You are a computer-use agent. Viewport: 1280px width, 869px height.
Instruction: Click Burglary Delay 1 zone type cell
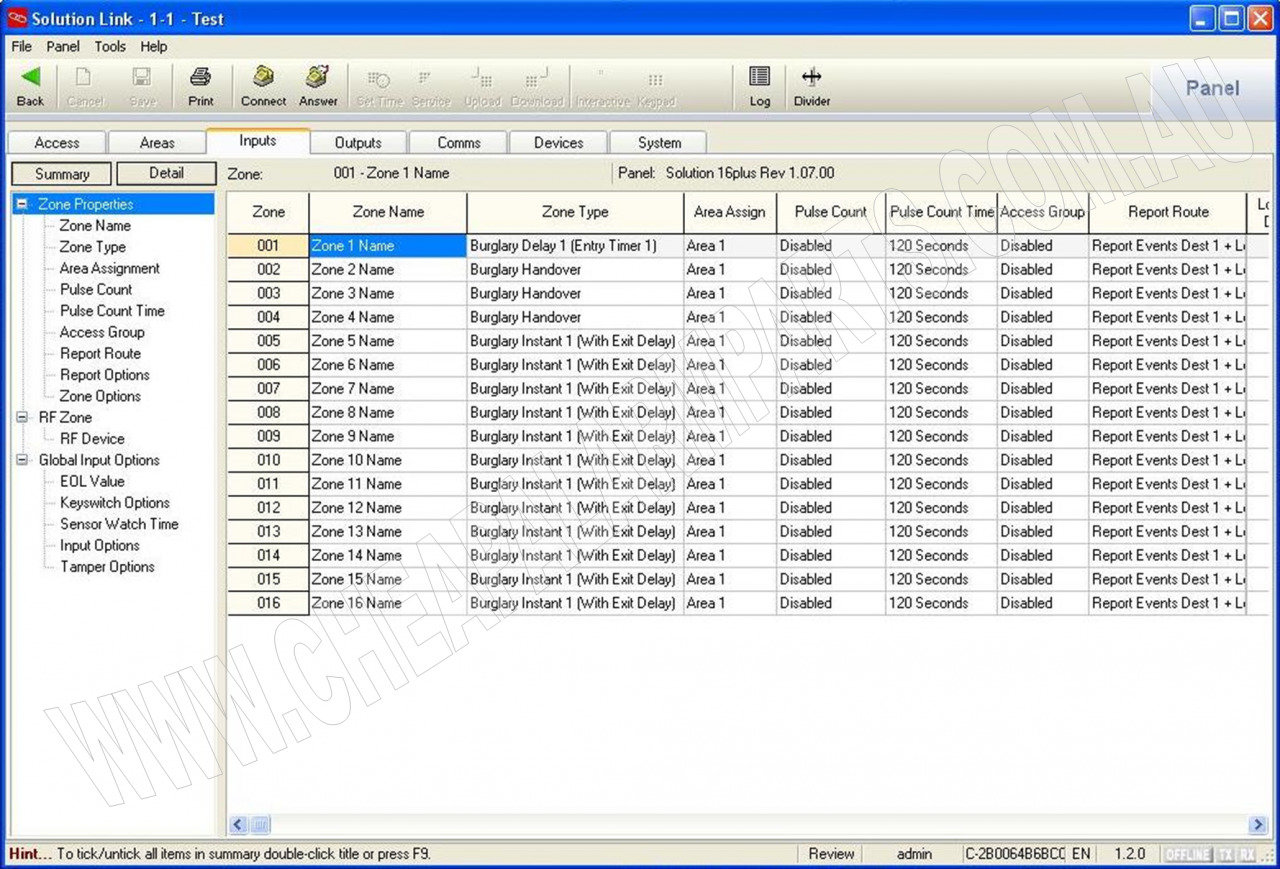(575, 246)
